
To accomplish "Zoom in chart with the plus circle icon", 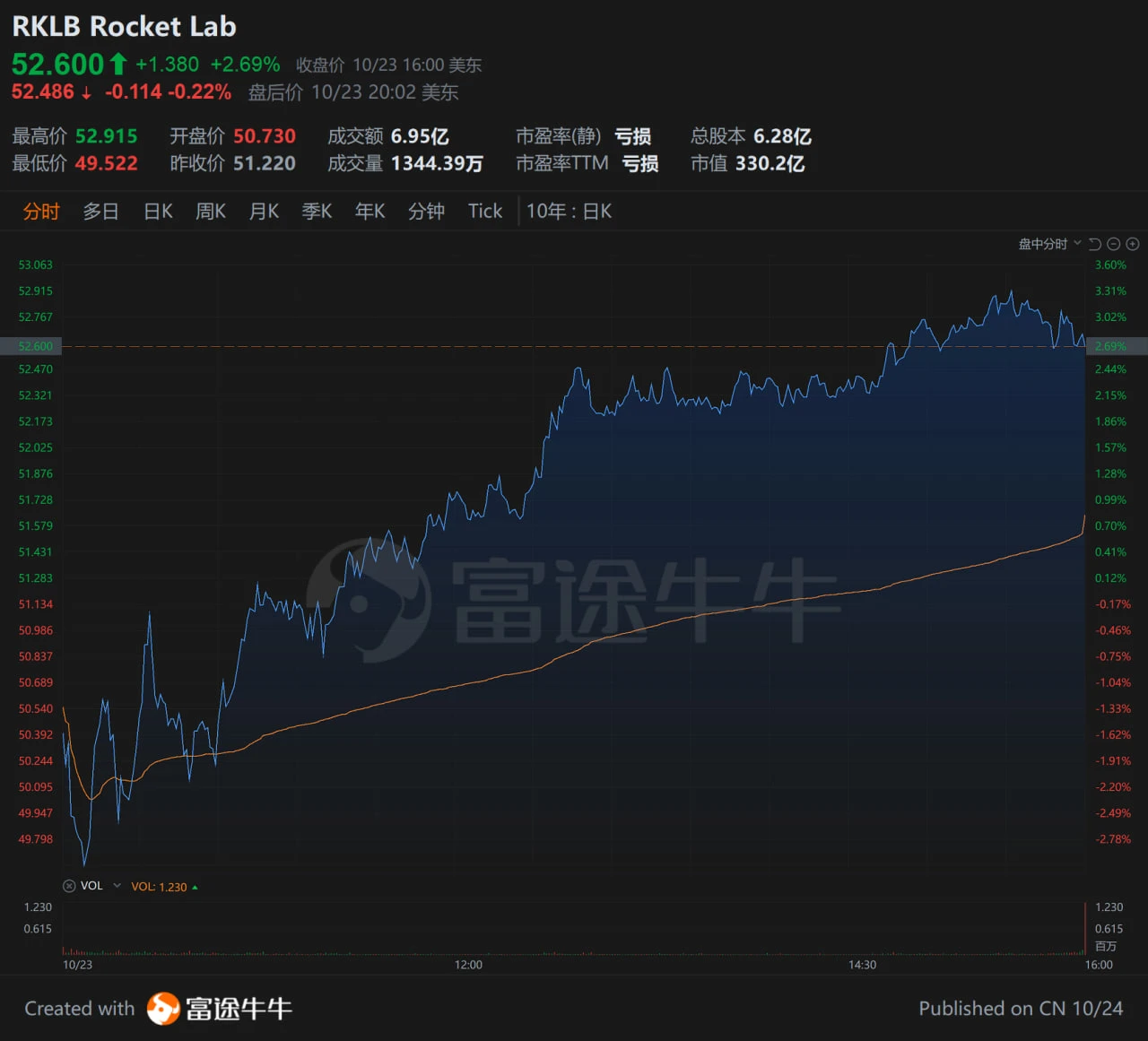I will 1133,244.
